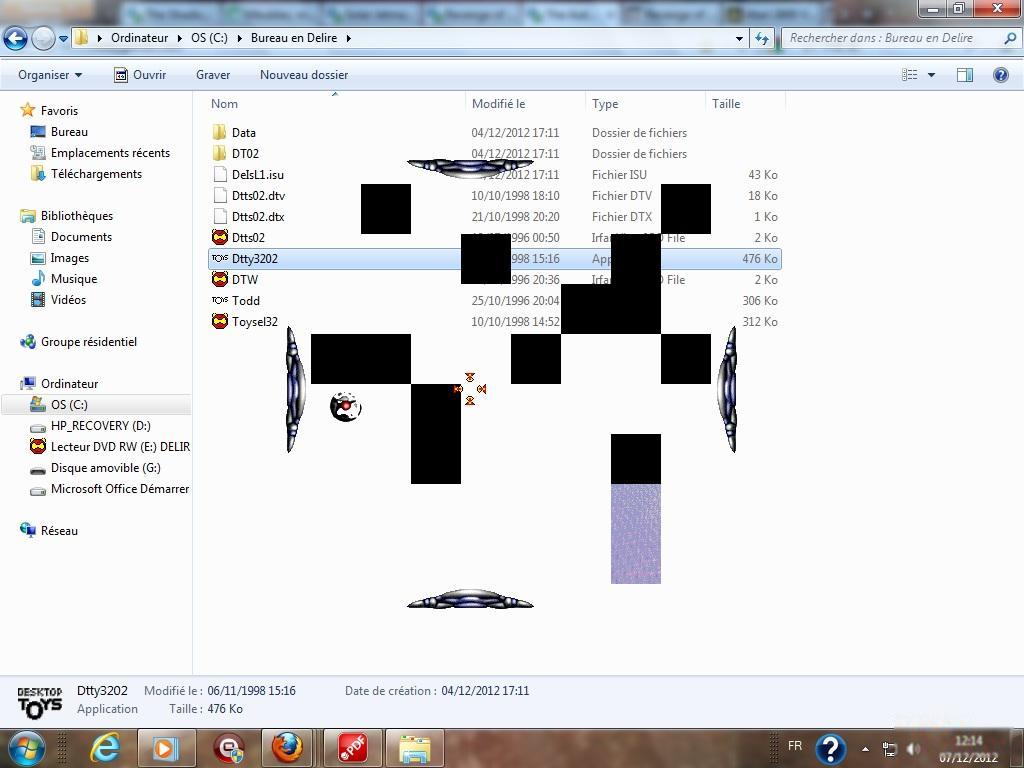The width and height of the screenshot is (1024, 768).
Task: Click Ouvrir in the toolbar
Action: 140,74
